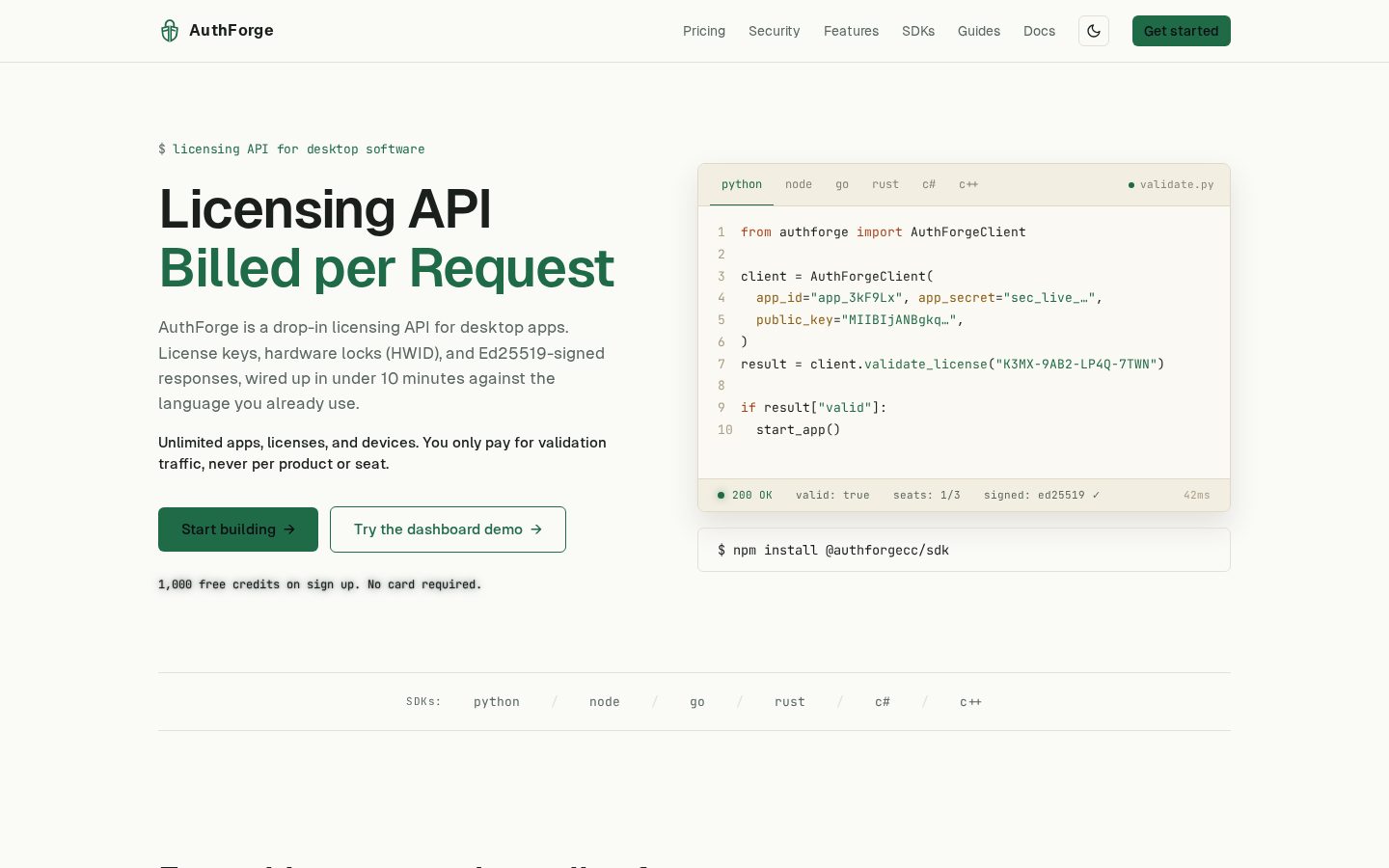Click the start_app() code line

point(799,429)
